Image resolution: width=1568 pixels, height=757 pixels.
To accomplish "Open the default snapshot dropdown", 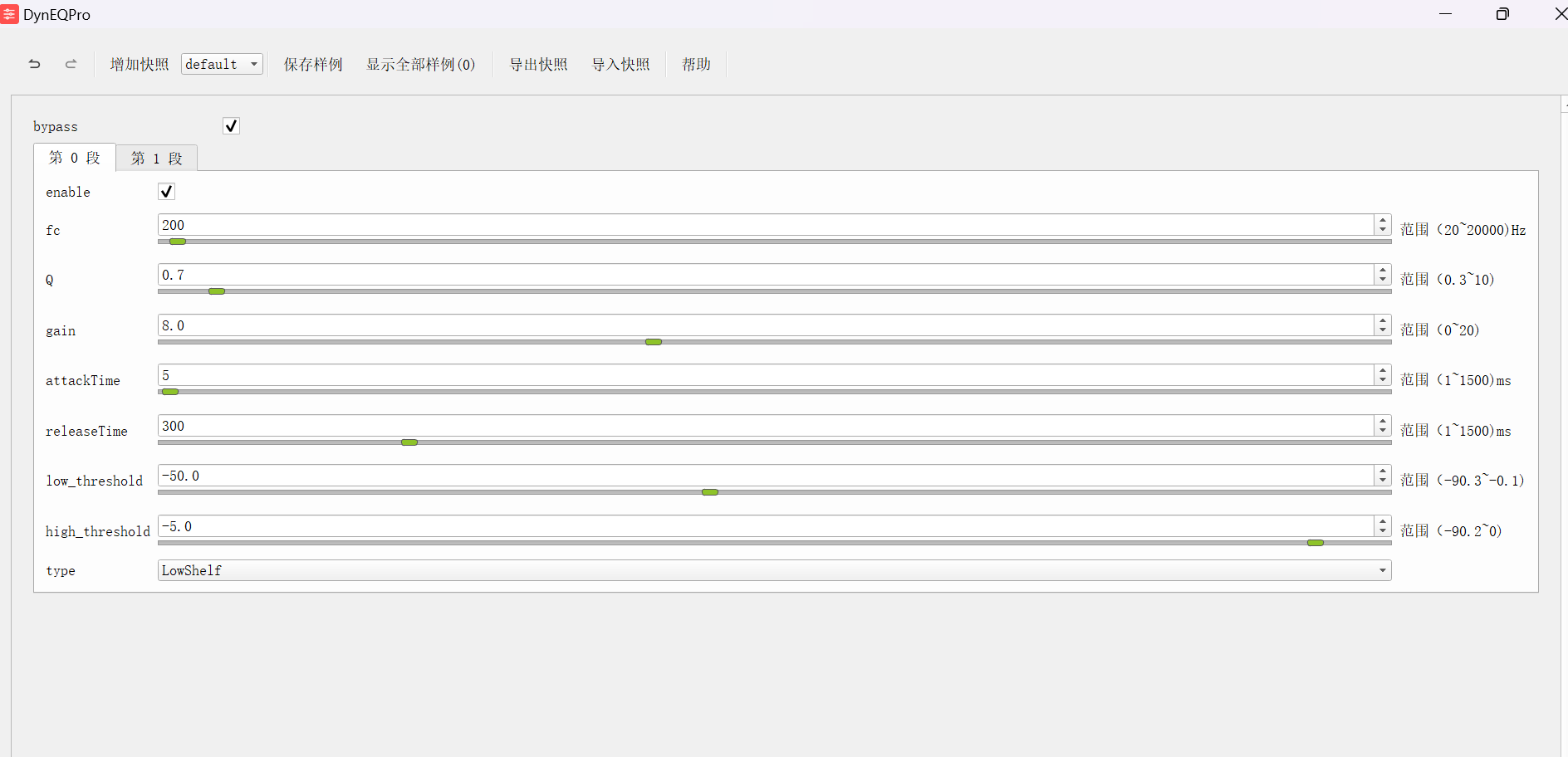I will (x=222, y=64).
